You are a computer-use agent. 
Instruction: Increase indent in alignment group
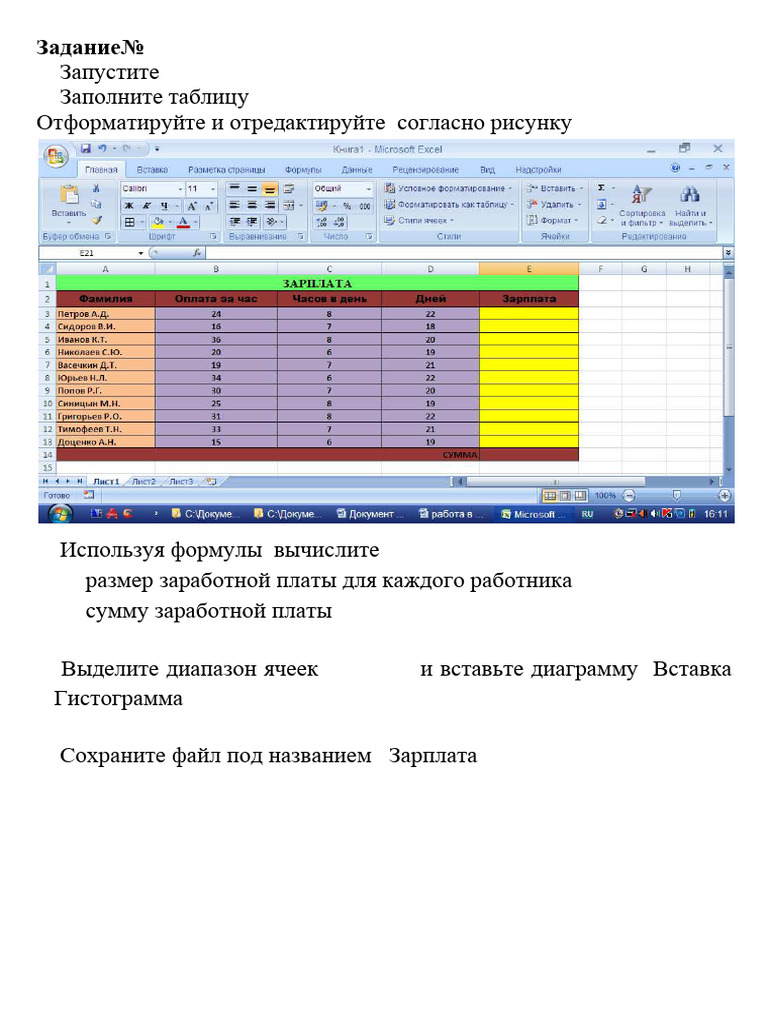point(252,222)
